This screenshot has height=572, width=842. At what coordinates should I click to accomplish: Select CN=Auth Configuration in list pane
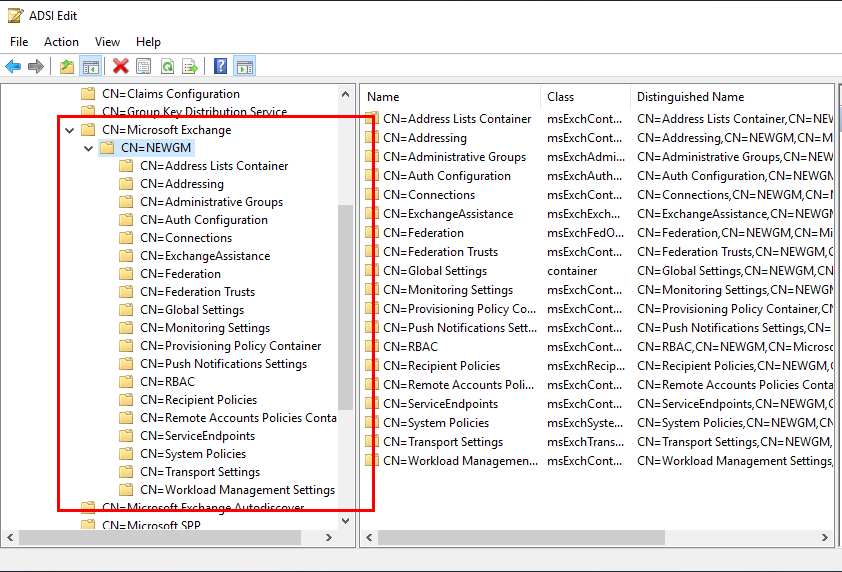pyautogui.click(x=447, y=176)
